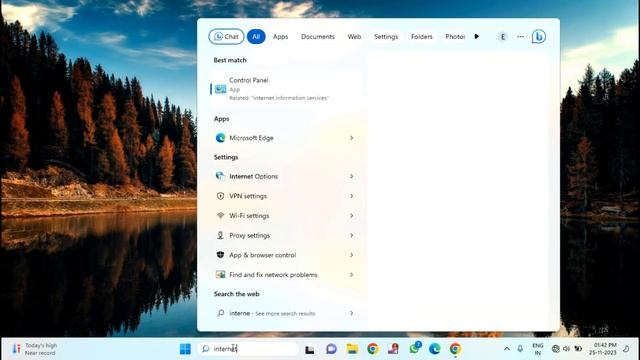Open clock and date flyout
The width and height of the screenshot is (640, 360).
point(604,349)
